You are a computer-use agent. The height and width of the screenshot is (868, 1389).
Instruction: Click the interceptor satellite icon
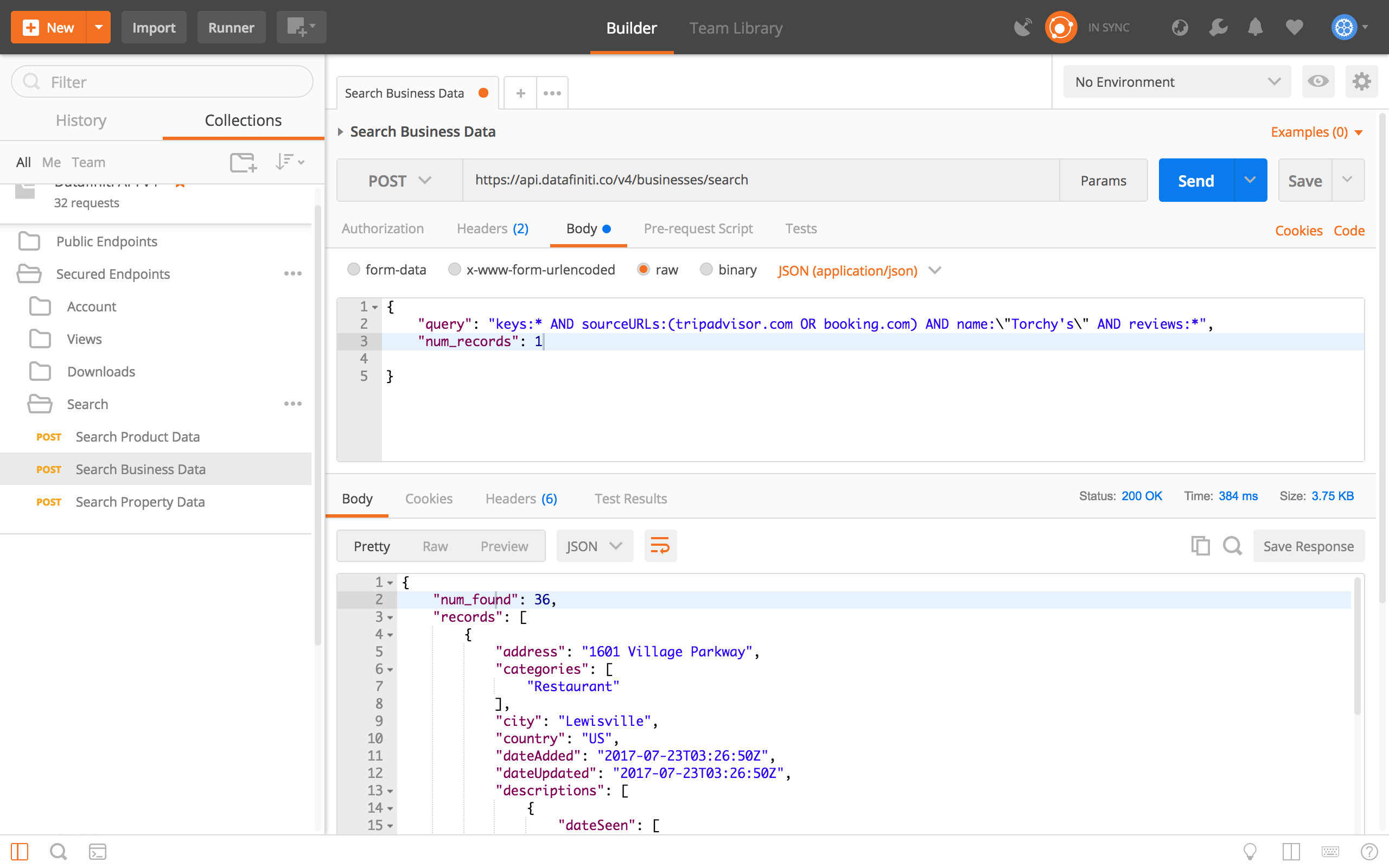click(x=1023, y=27)
